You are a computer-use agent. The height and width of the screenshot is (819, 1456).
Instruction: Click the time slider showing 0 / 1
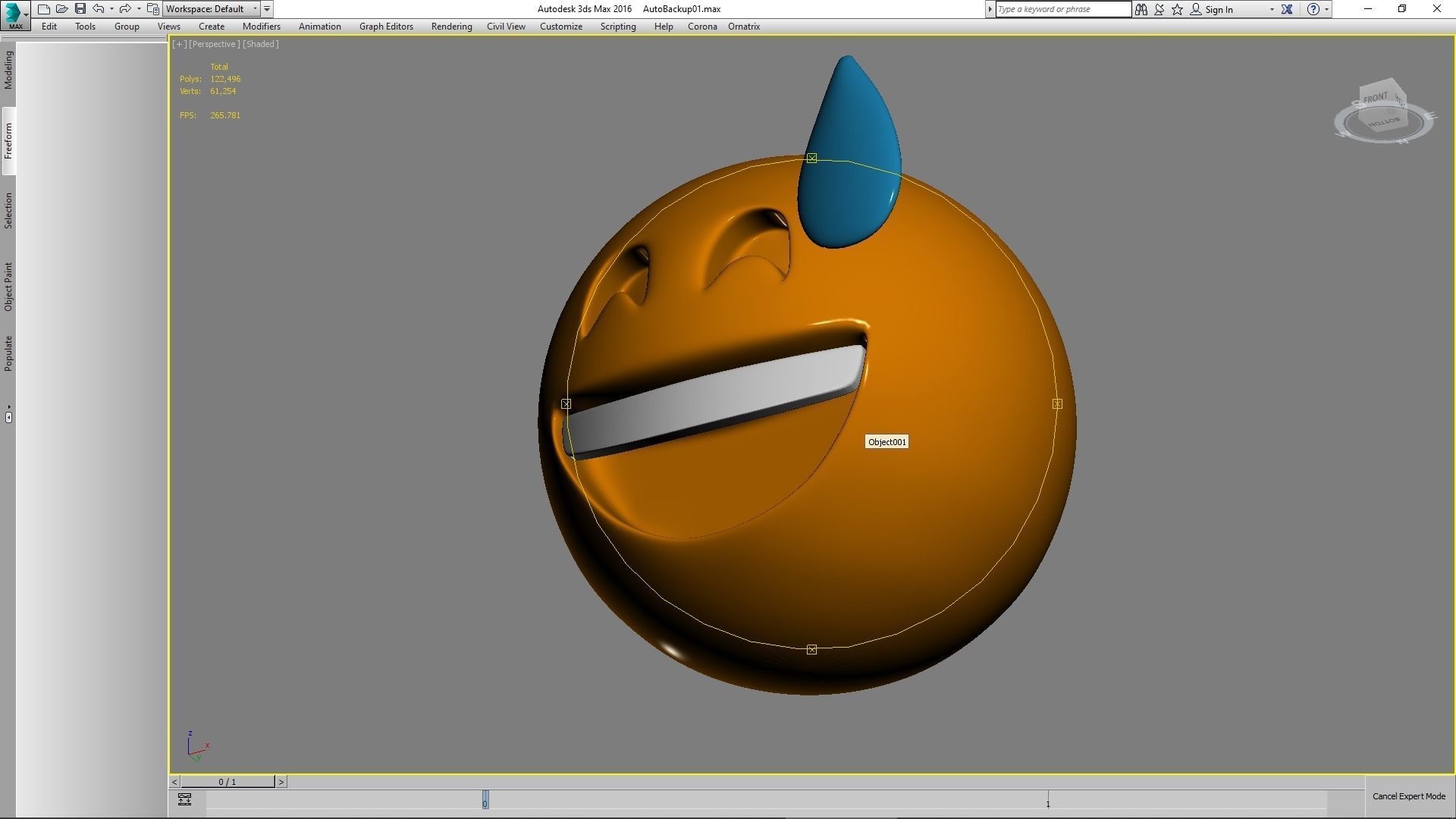click(227, 782)
